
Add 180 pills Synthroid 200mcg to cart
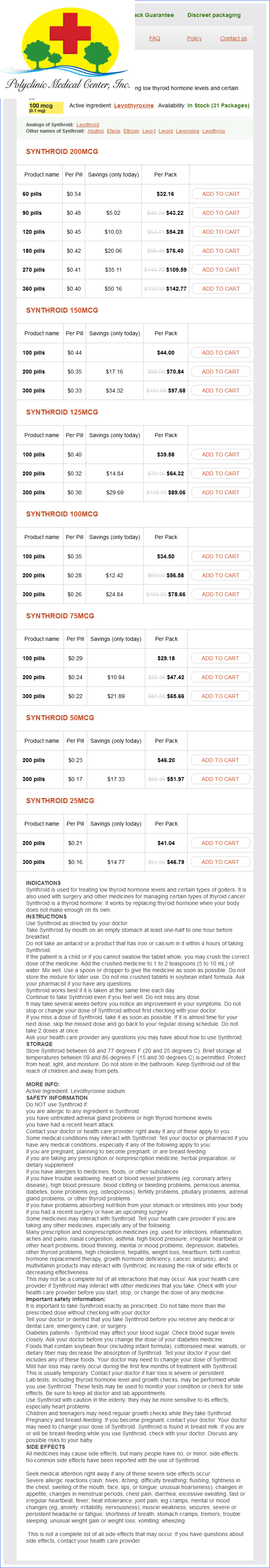221,250
